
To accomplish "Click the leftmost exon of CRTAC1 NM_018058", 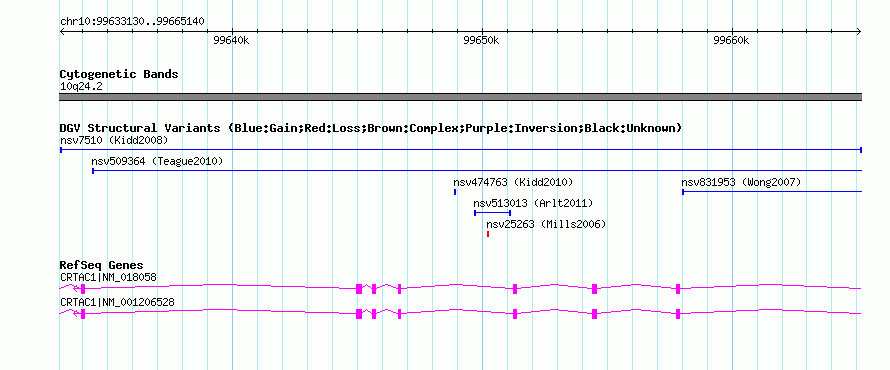I will pyautogui.click(x=83, y=288).
